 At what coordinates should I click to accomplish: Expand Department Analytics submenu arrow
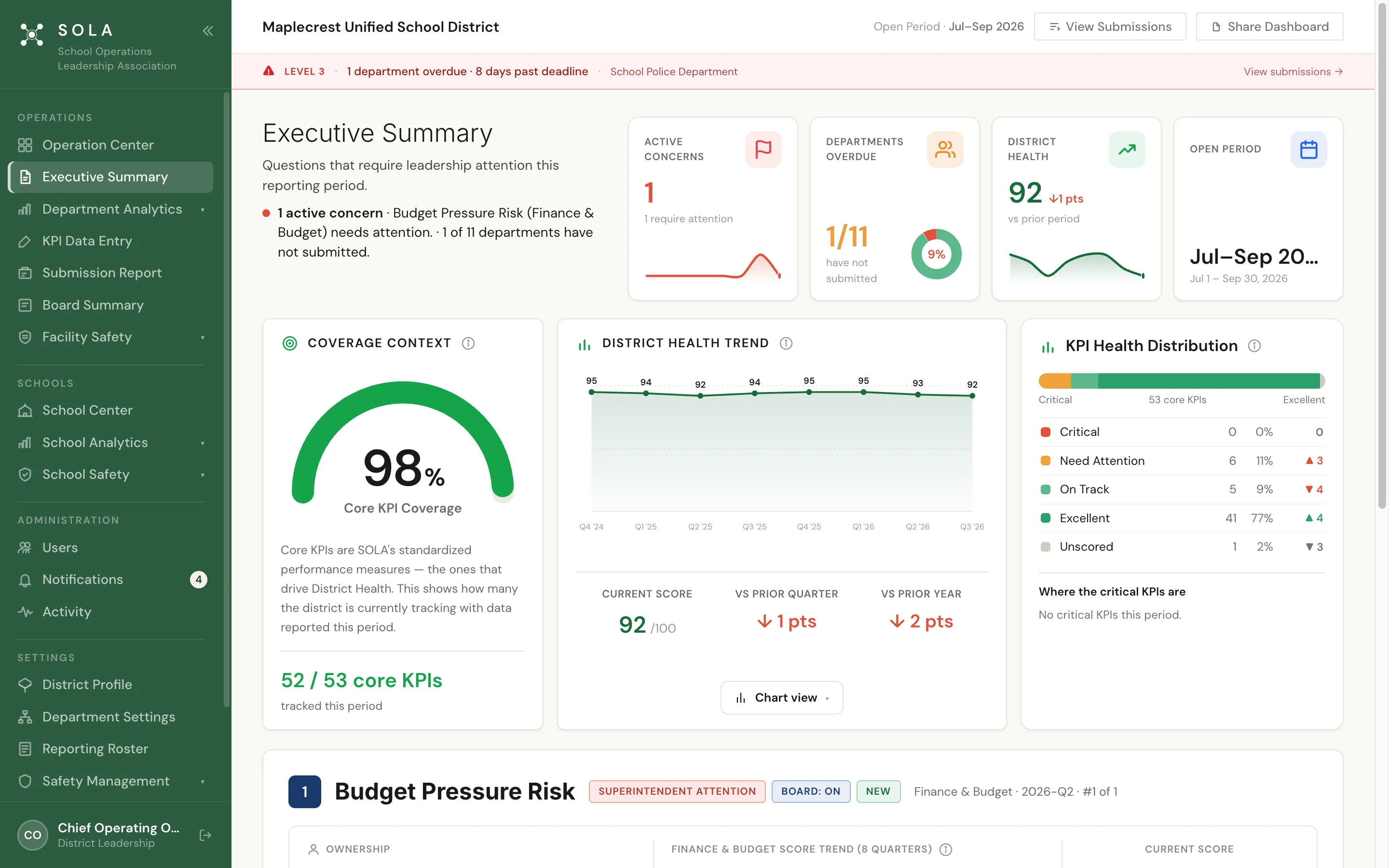point(203,210)
